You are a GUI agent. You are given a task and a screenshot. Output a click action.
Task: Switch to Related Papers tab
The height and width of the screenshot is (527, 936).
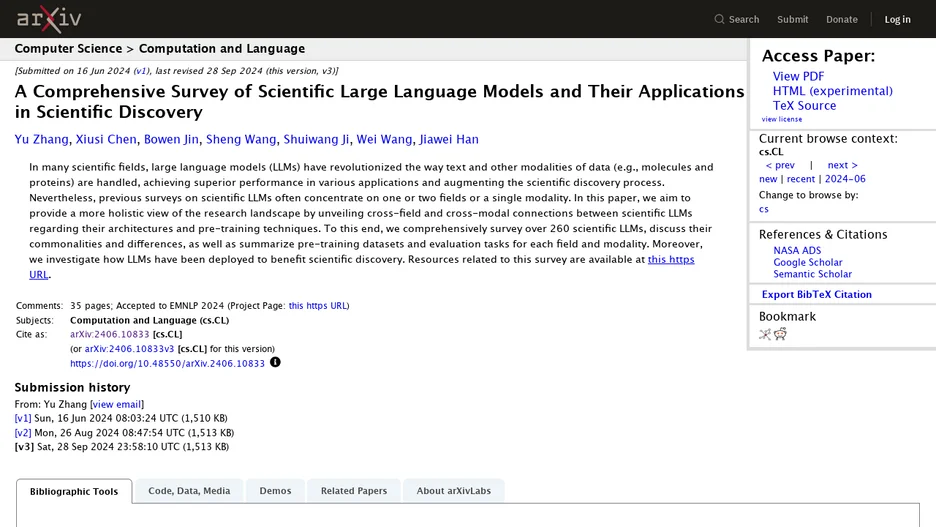click(354, 491)
